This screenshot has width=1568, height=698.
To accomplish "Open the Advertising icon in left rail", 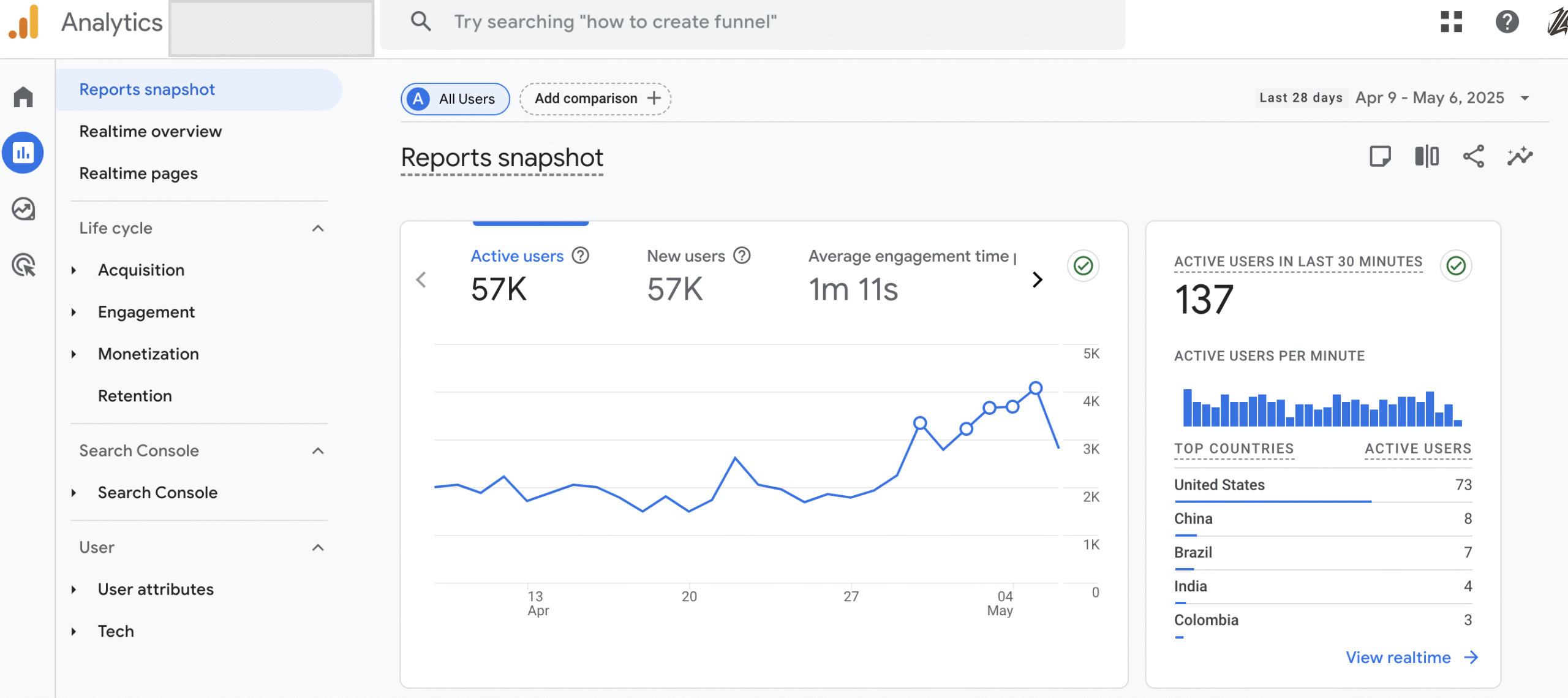I will [23, 265].
